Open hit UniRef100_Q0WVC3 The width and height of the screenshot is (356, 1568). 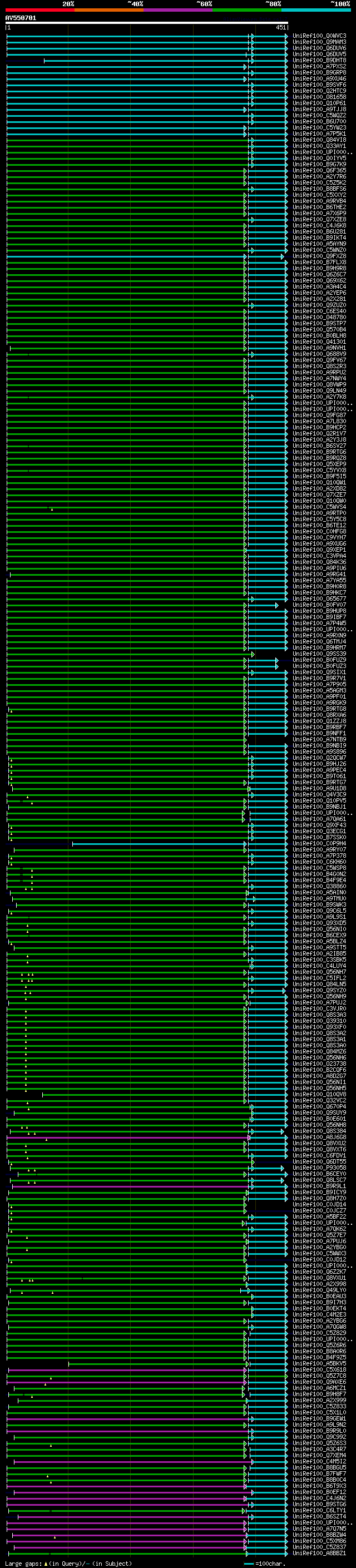point(319,36)
